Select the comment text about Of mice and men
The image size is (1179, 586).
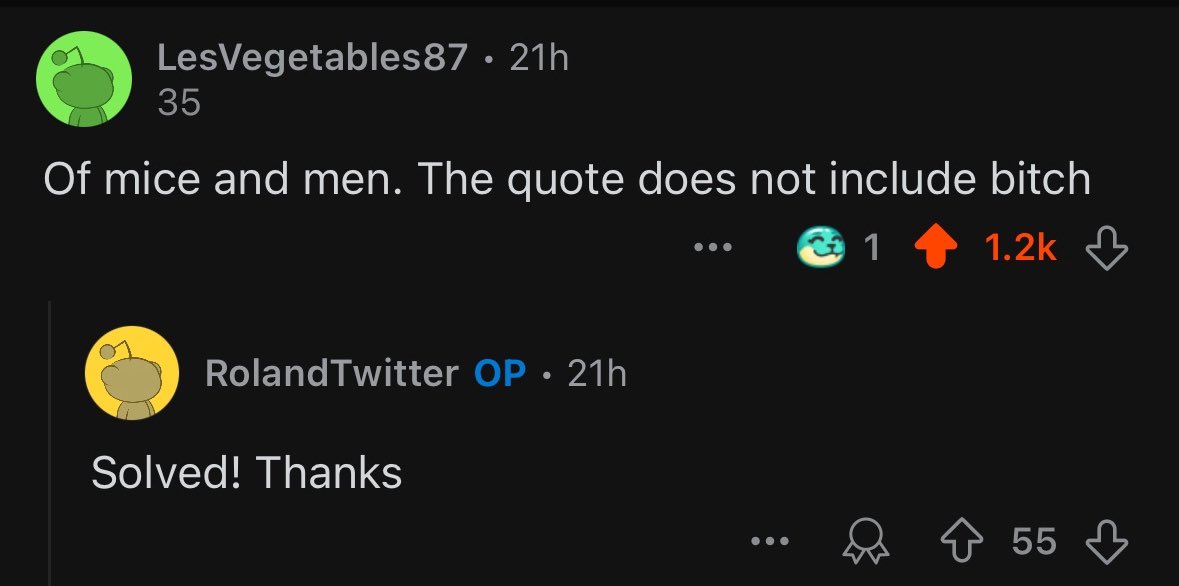pos(566,179)
